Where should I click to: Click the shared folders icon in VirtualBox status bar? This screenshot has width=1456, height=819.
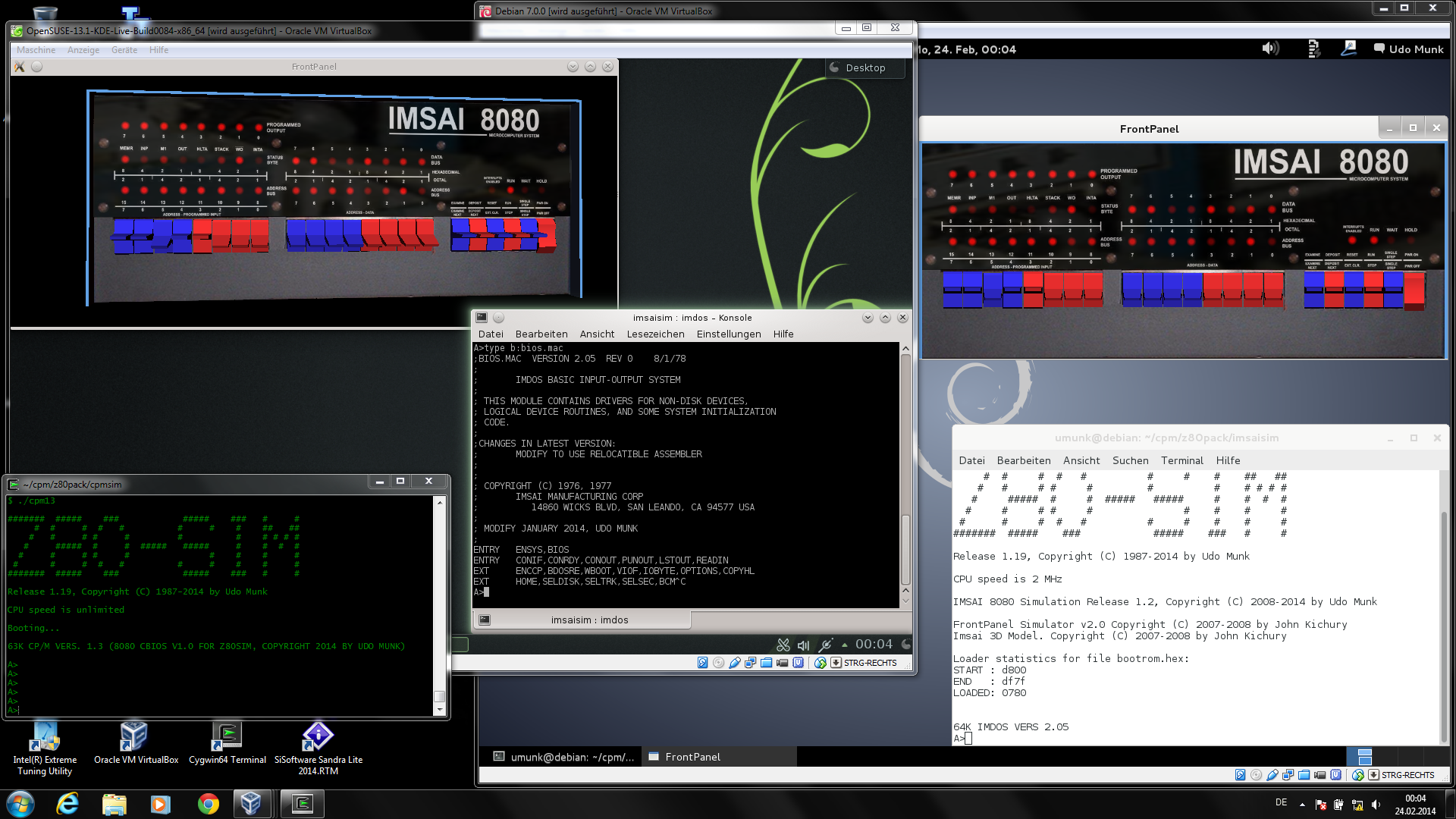click(x=767, y=663)
